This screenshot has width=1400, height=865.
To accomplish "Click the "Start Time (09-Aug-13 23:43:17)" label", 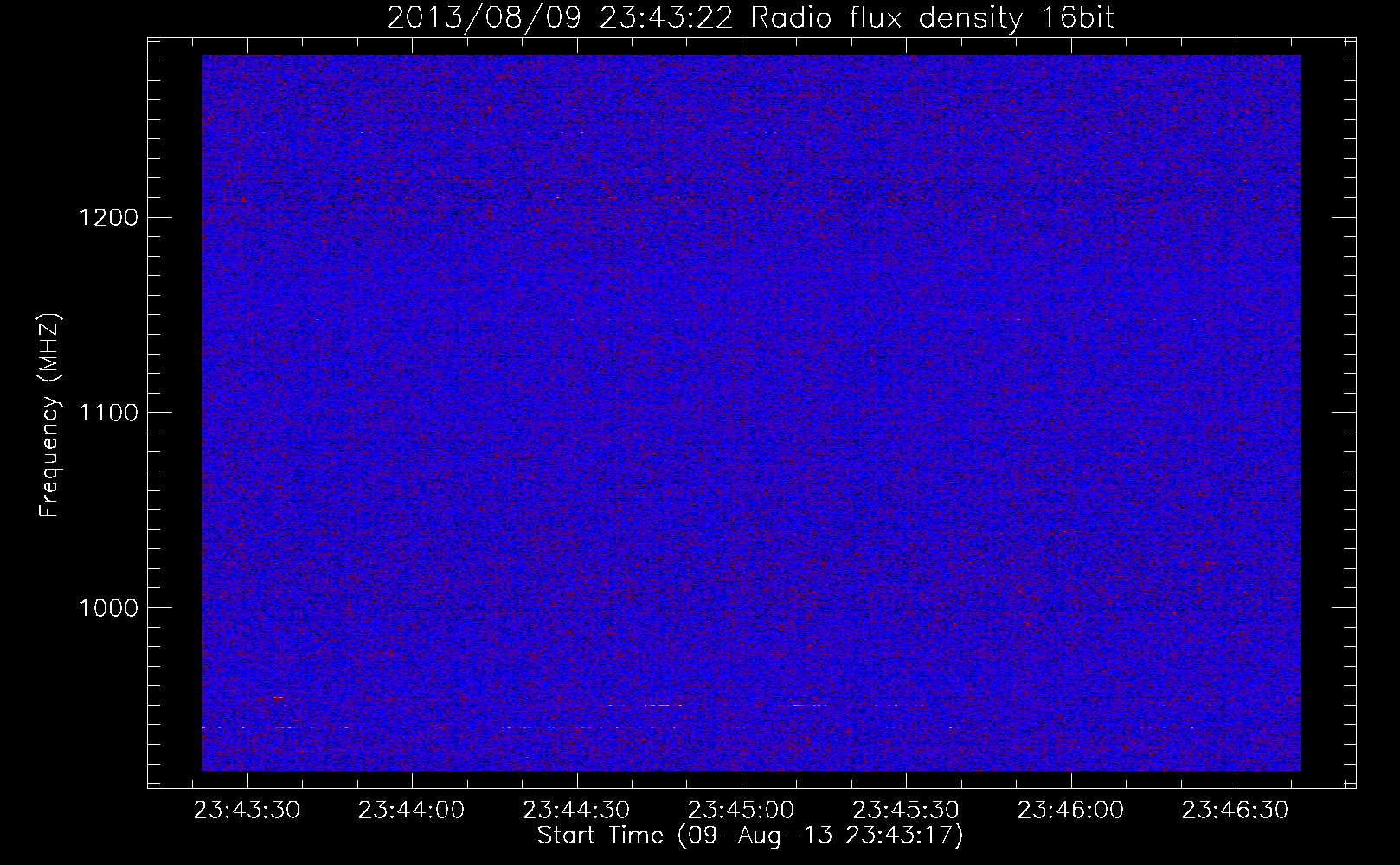I will click(750, 836).
